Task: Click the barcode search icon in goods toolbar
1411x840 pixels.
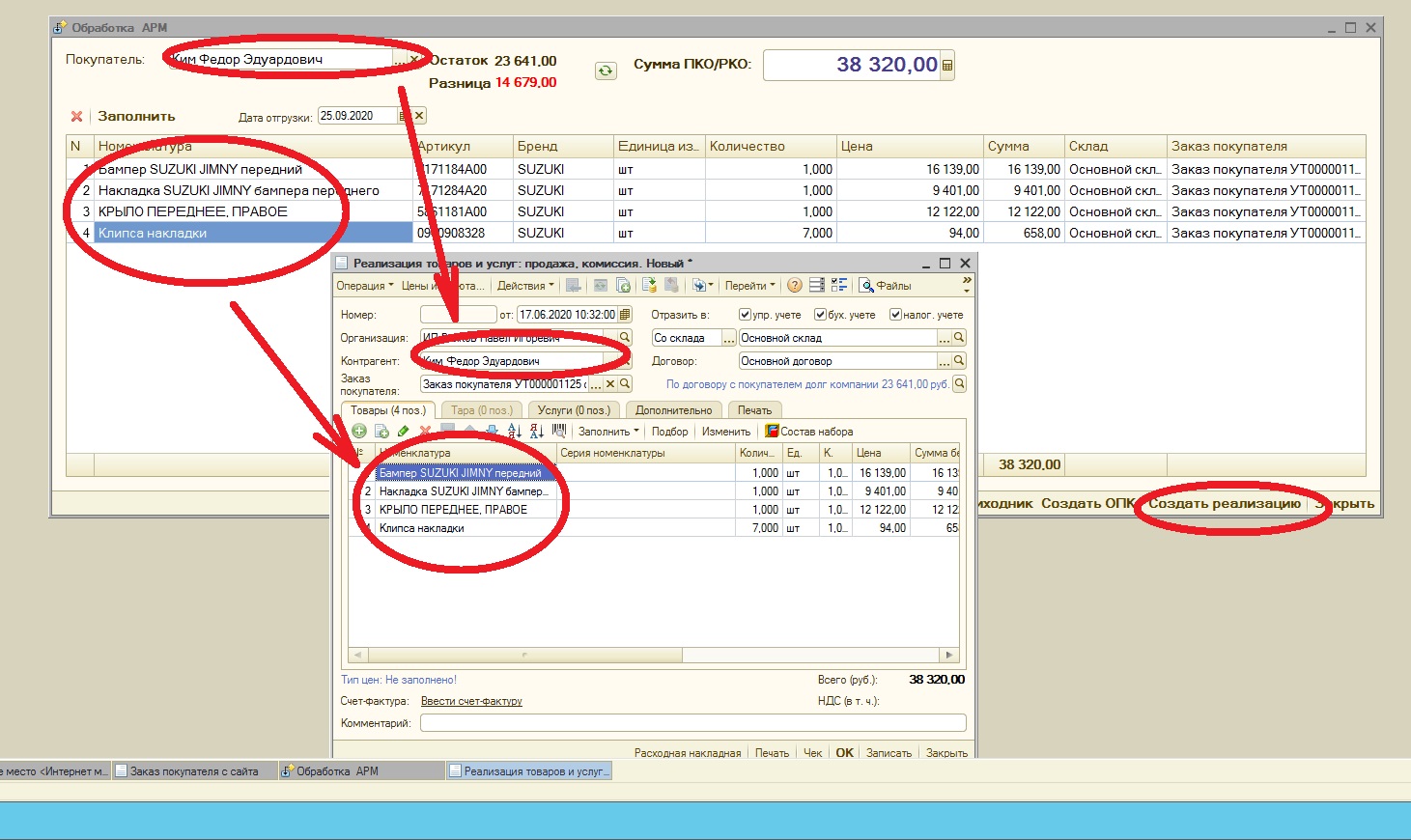Action: click(x=558, y=432)
